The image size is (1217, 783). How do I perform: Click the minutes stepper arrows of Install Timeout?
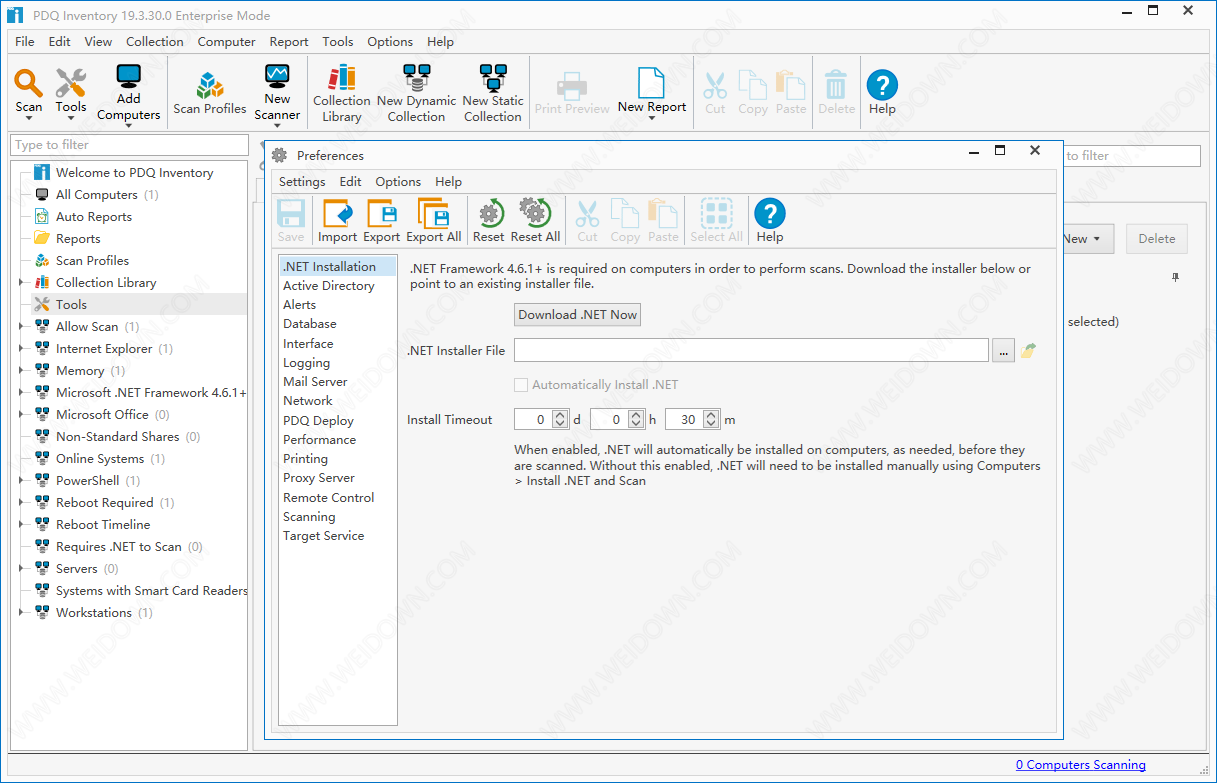(711, 420)
